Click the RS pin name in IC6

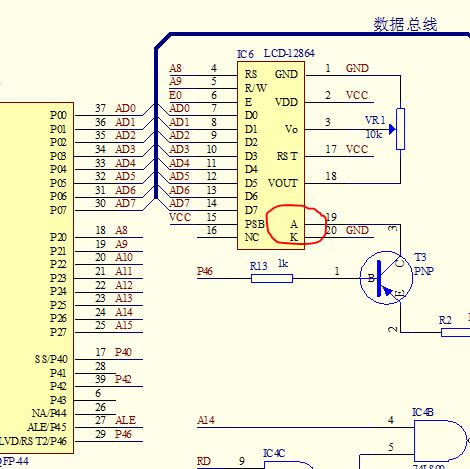[x=251, y=74]
